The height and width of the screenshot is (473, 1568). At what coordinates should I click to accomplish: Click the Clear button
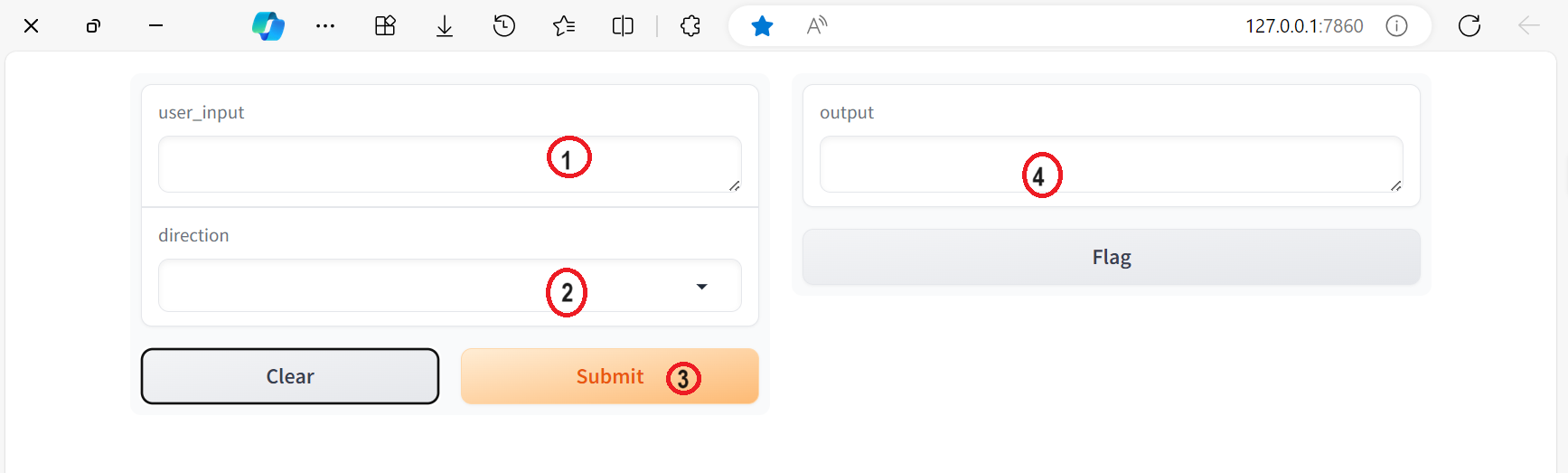click(x=290, y=376)
